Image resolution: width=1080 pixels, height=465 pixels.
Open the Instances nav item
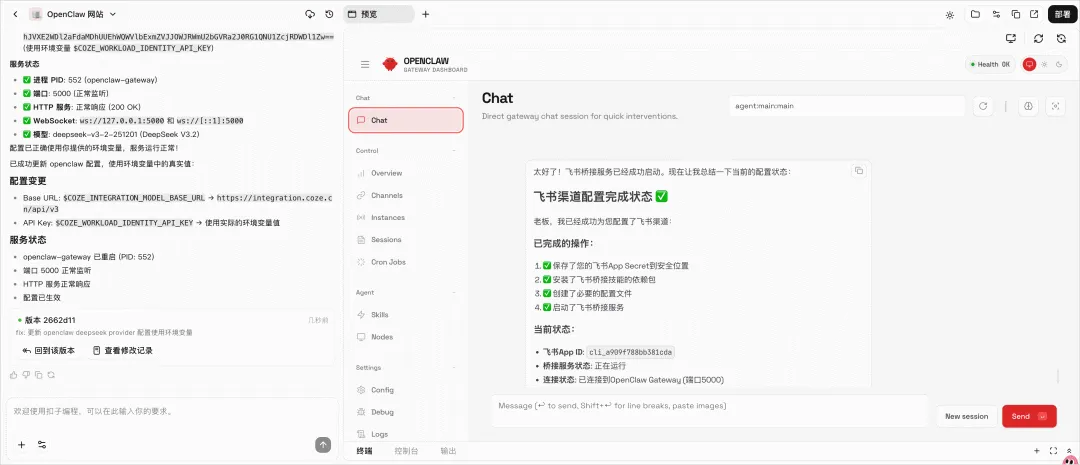click(x=406, y=217)
